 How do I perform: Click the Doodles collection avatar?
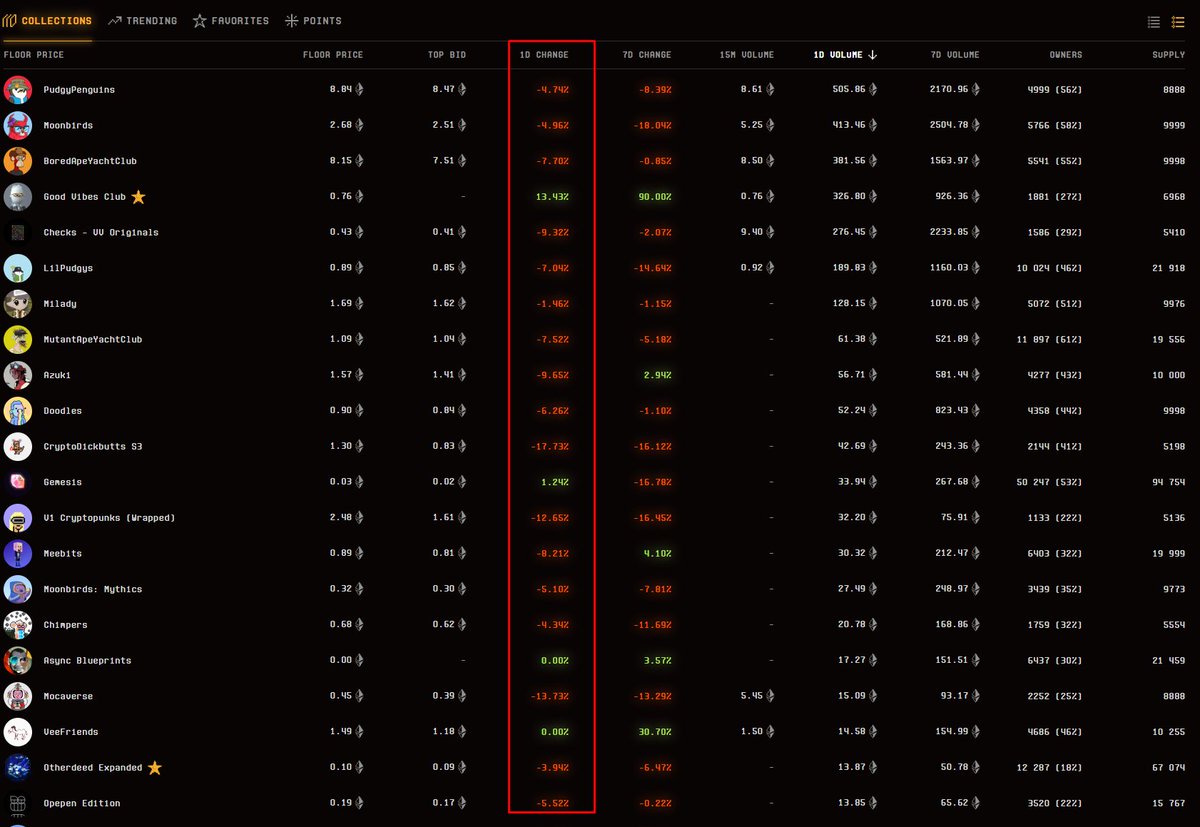pos(18,411)
